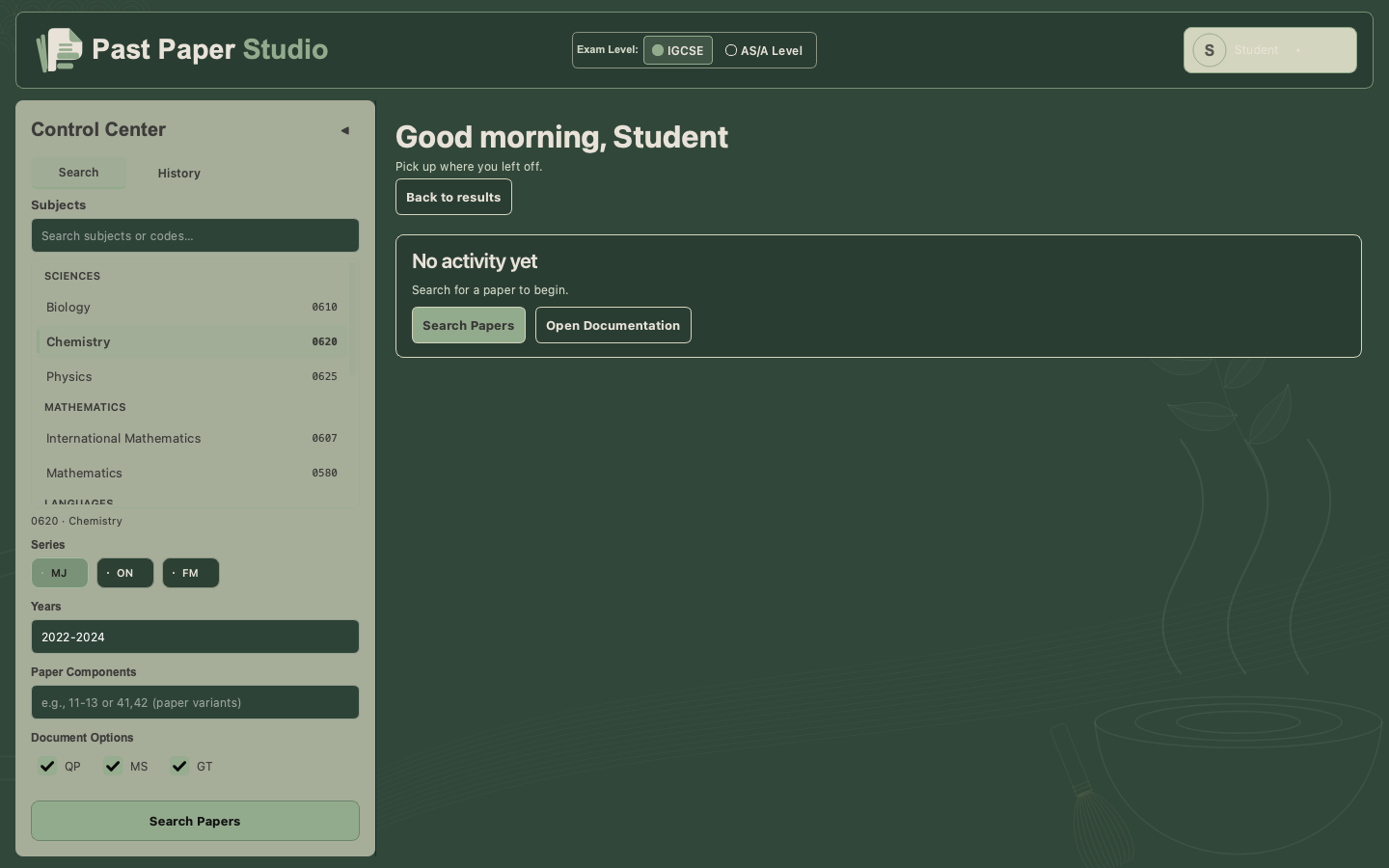Screen dimensions: 1389x868
Task: Select the IGCSE exam level
Action: 678,50
